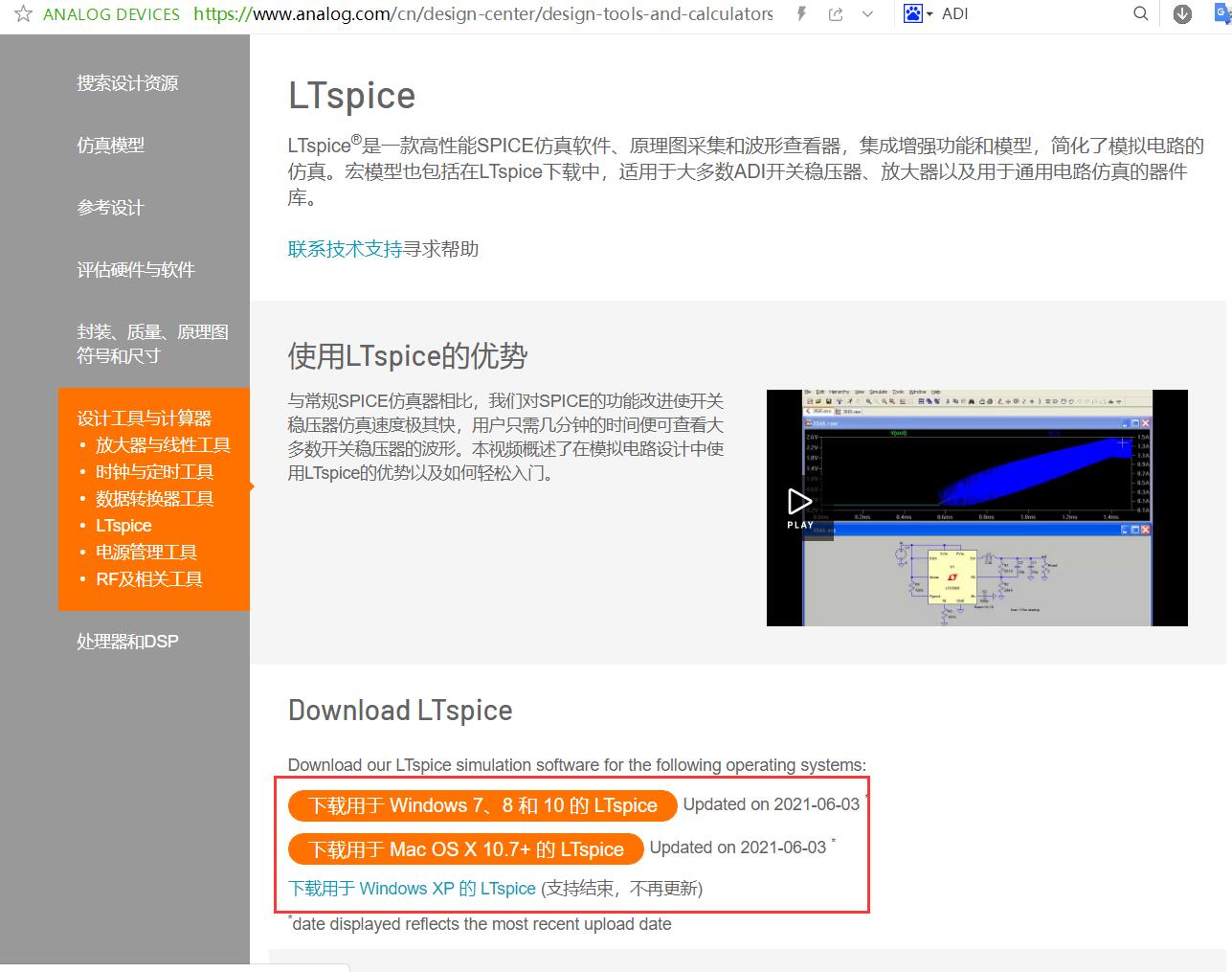Click the LTspice page heading

pos(351,96)
